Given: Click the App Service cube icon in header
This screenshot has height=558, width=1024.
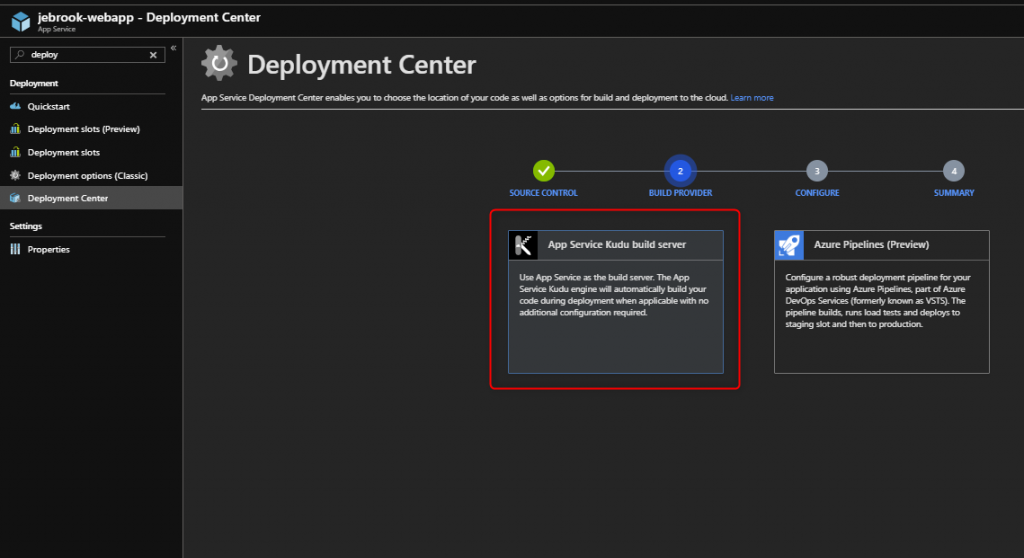Looking at the screenshot, I should click(20, 22).
